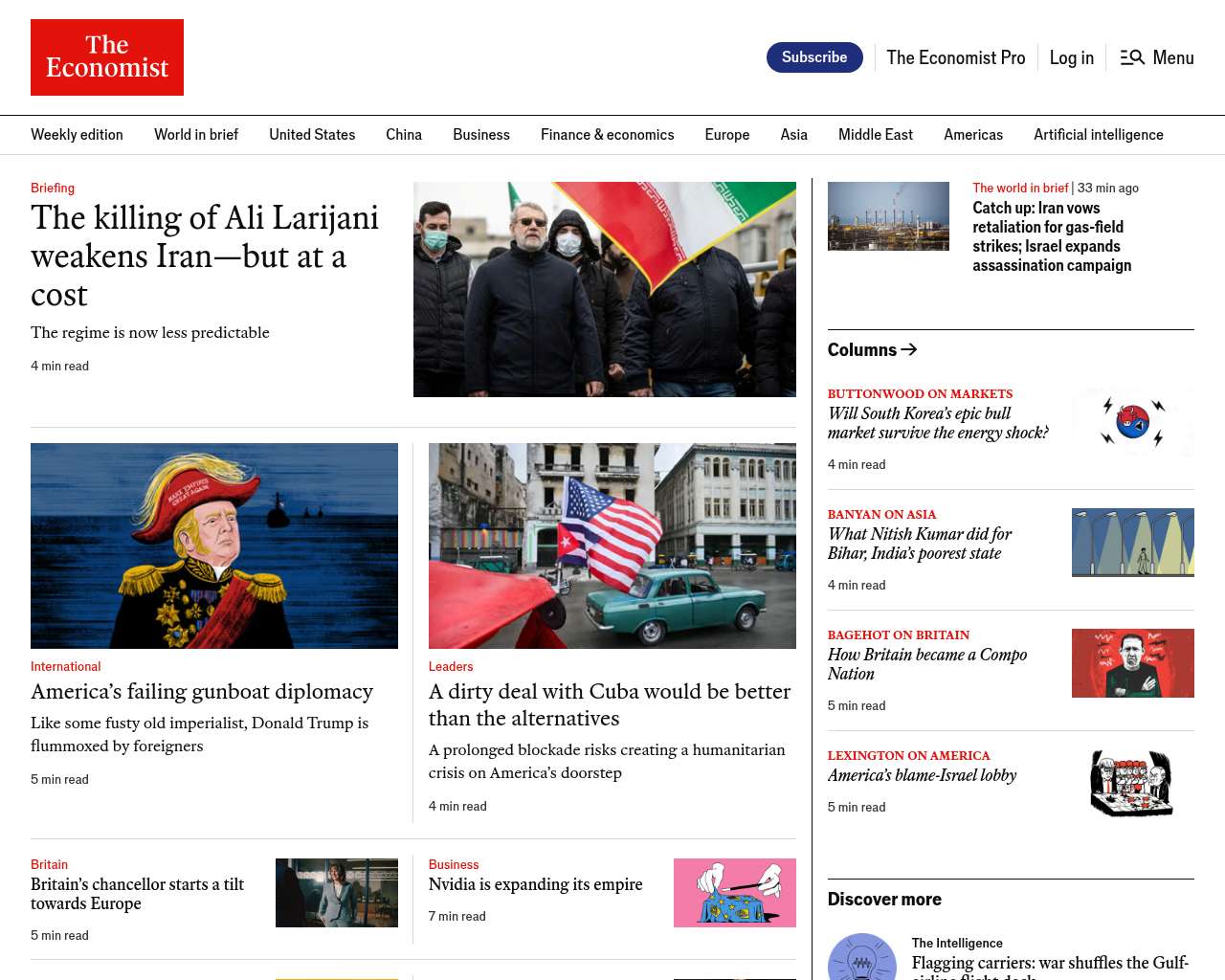This screenshot has width=1225, height=980.
Task: Read America's blame-Israel lobby column
Action: (x=922, y=775)
